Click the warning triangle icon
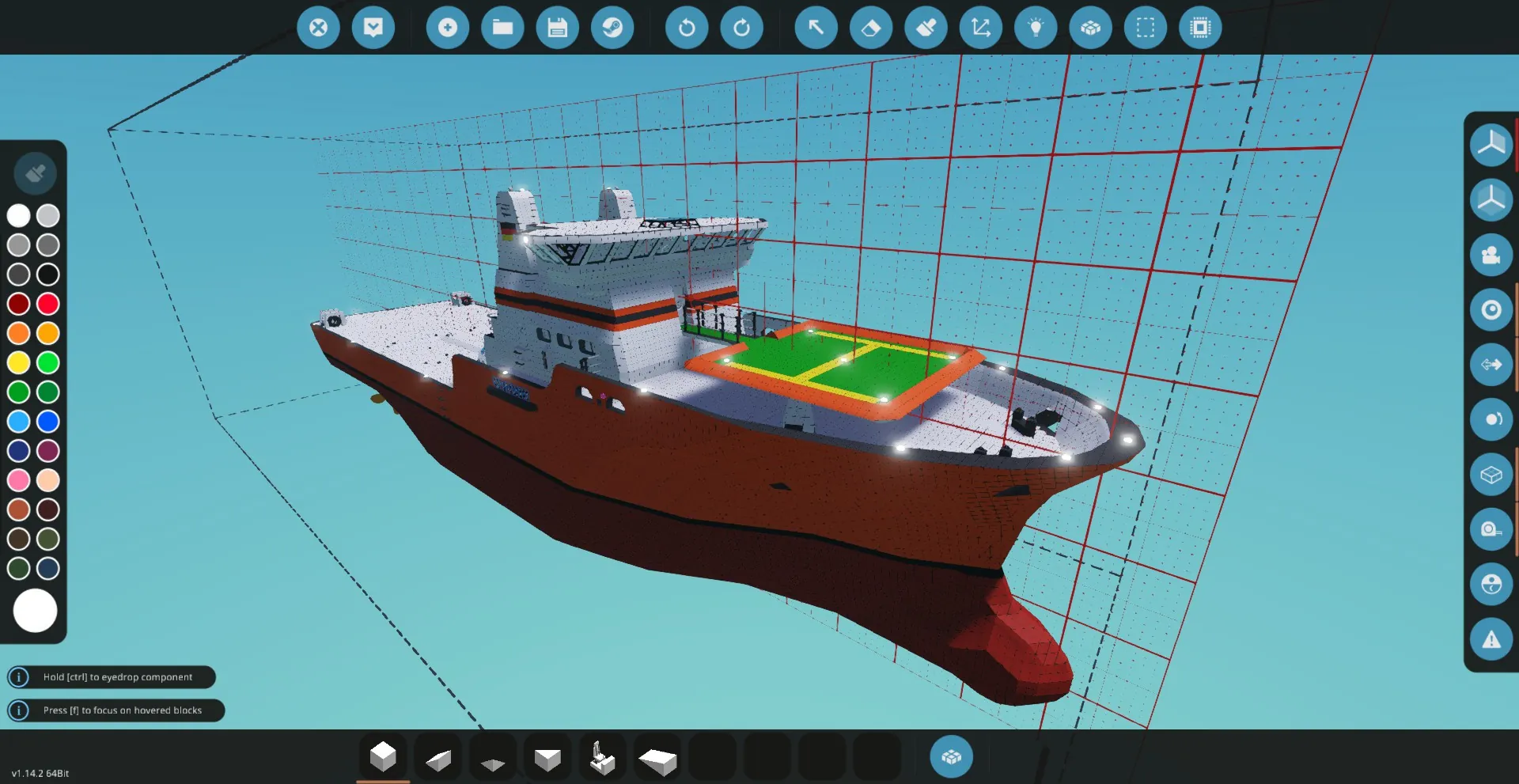This screenshot has width=1519, height=784. coord(1491,639)
